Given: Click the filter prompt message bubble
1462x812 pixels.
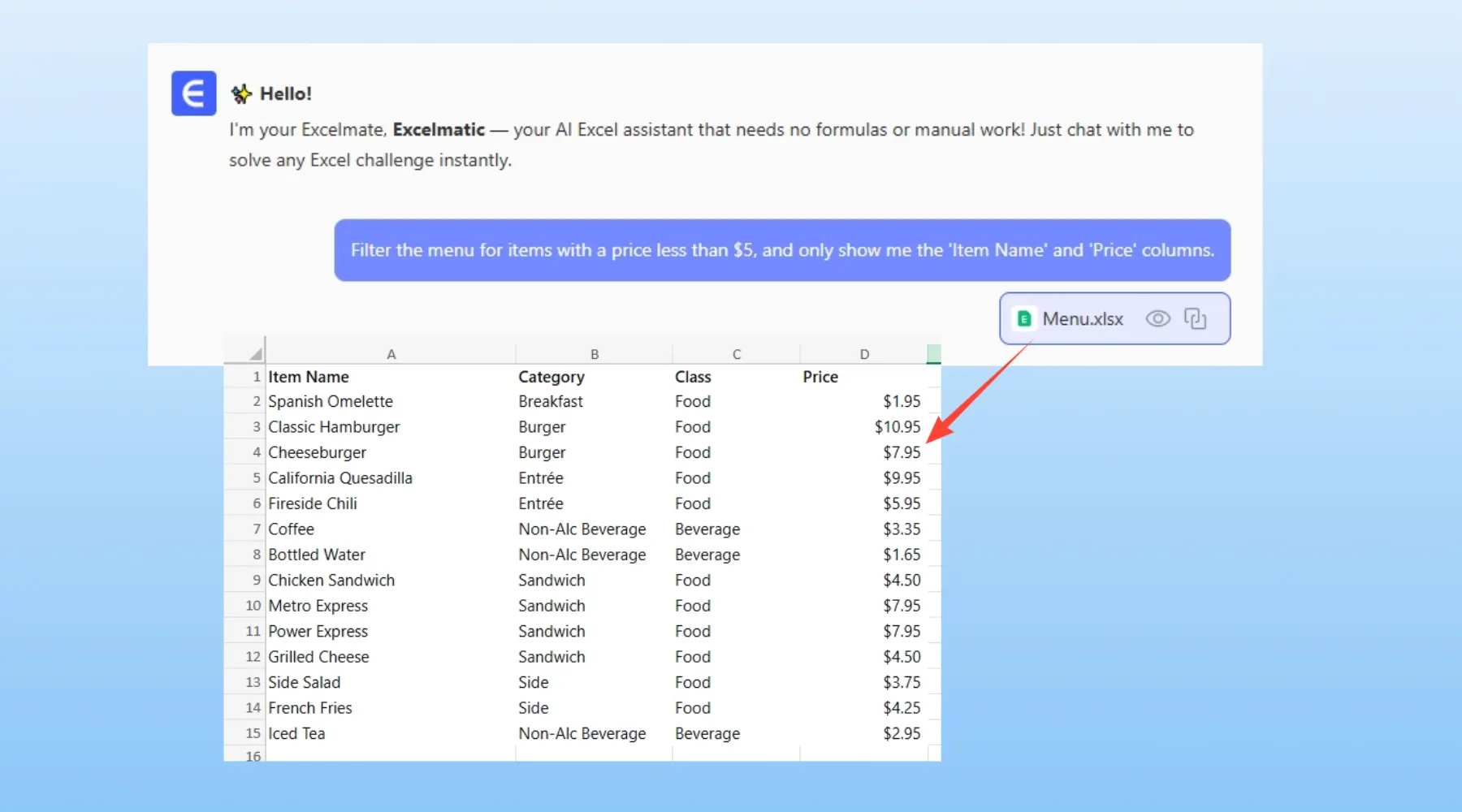Looking at the screenshot, I should (x=781, y=250).
